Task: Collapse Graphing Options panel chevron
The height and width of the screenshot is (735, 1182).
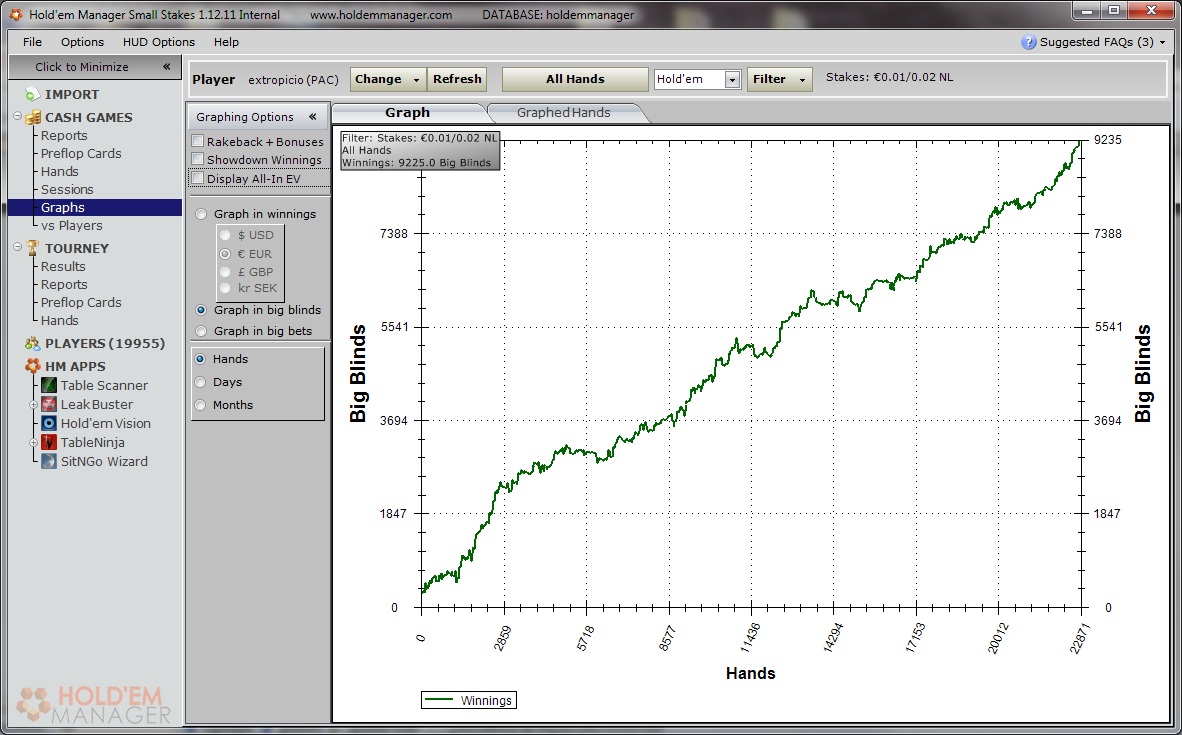Action: point(313,117)
